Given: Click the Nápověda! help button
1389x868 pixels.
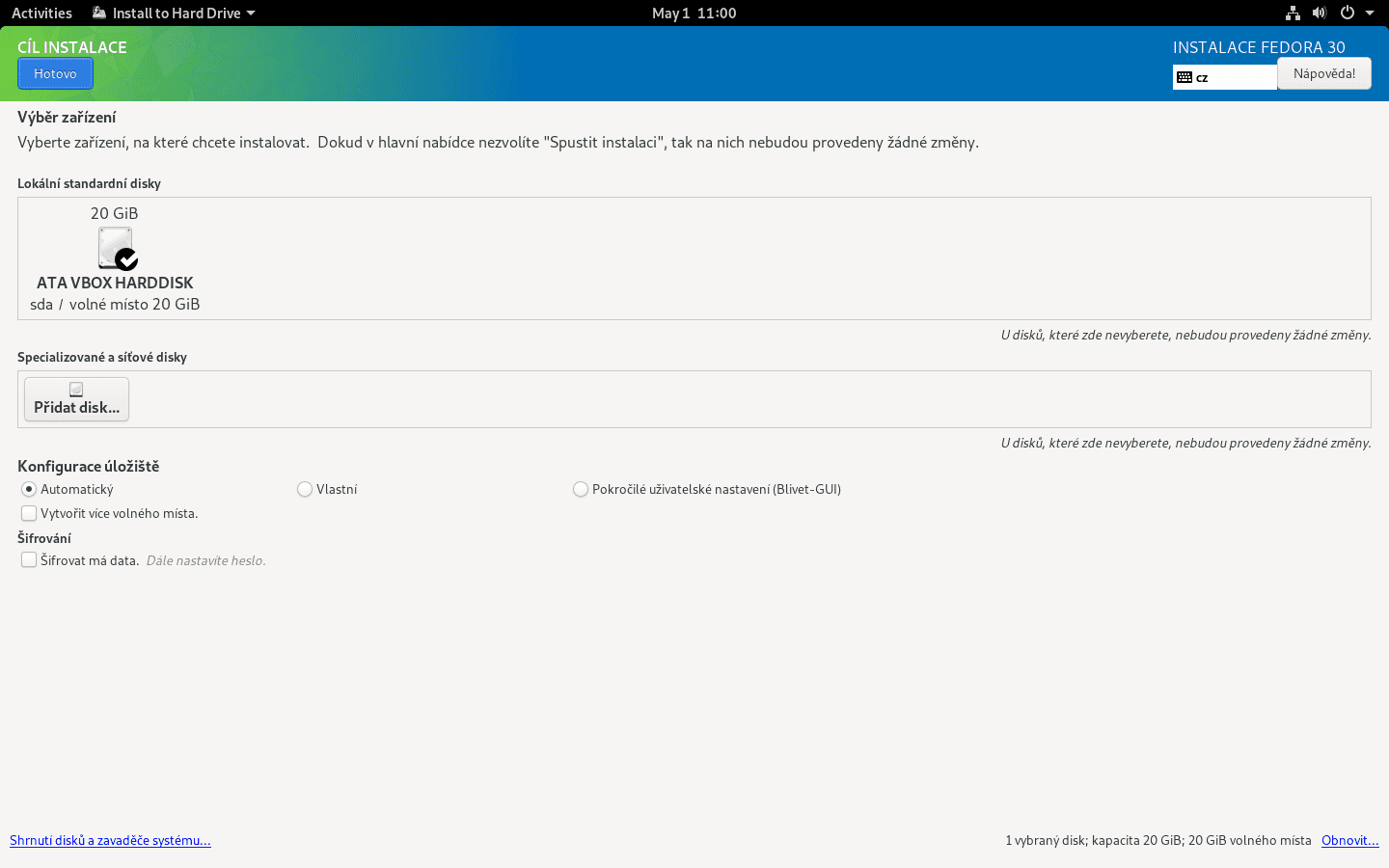Looking at the screenshot, I should 1324,73.
